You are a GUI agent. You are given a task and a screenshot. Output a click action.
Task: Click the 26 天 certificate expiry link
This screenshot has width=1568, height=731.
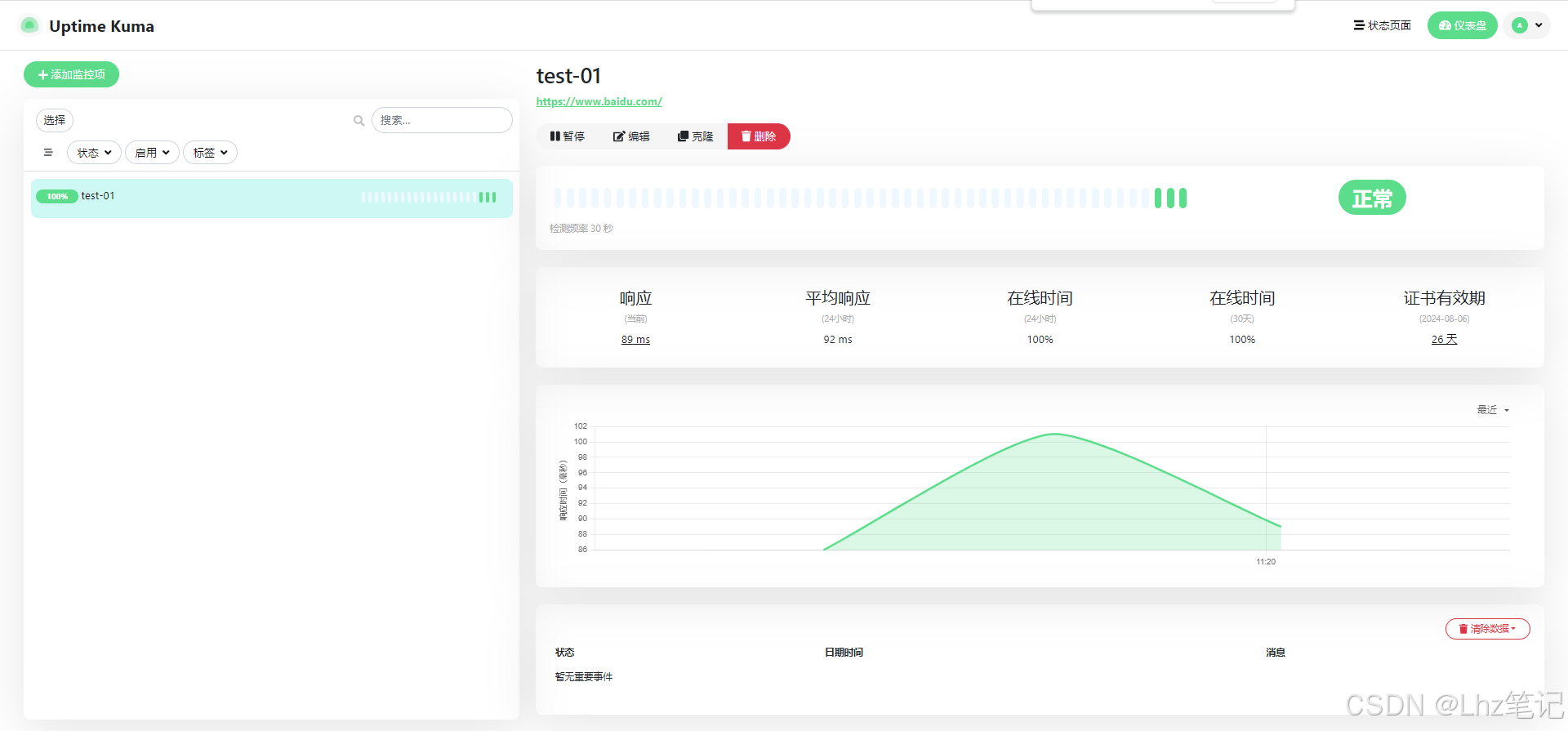coord(1444,340)
